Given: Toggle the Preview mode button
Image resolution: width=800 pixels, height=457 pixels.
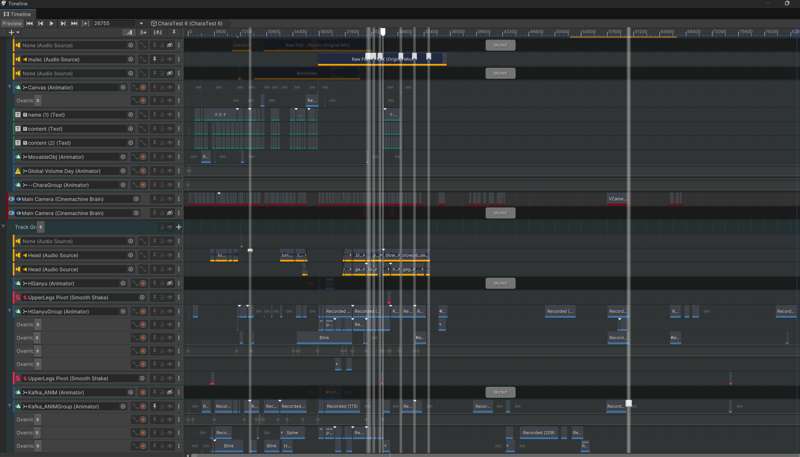Looking at the screenshot, I should point(11,23).
